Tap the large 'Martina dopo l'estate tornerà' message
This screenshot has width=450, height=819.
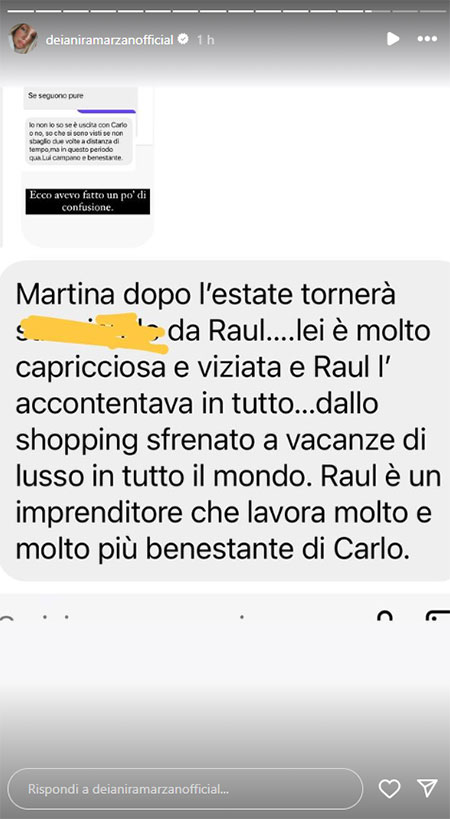pos(225,420)
